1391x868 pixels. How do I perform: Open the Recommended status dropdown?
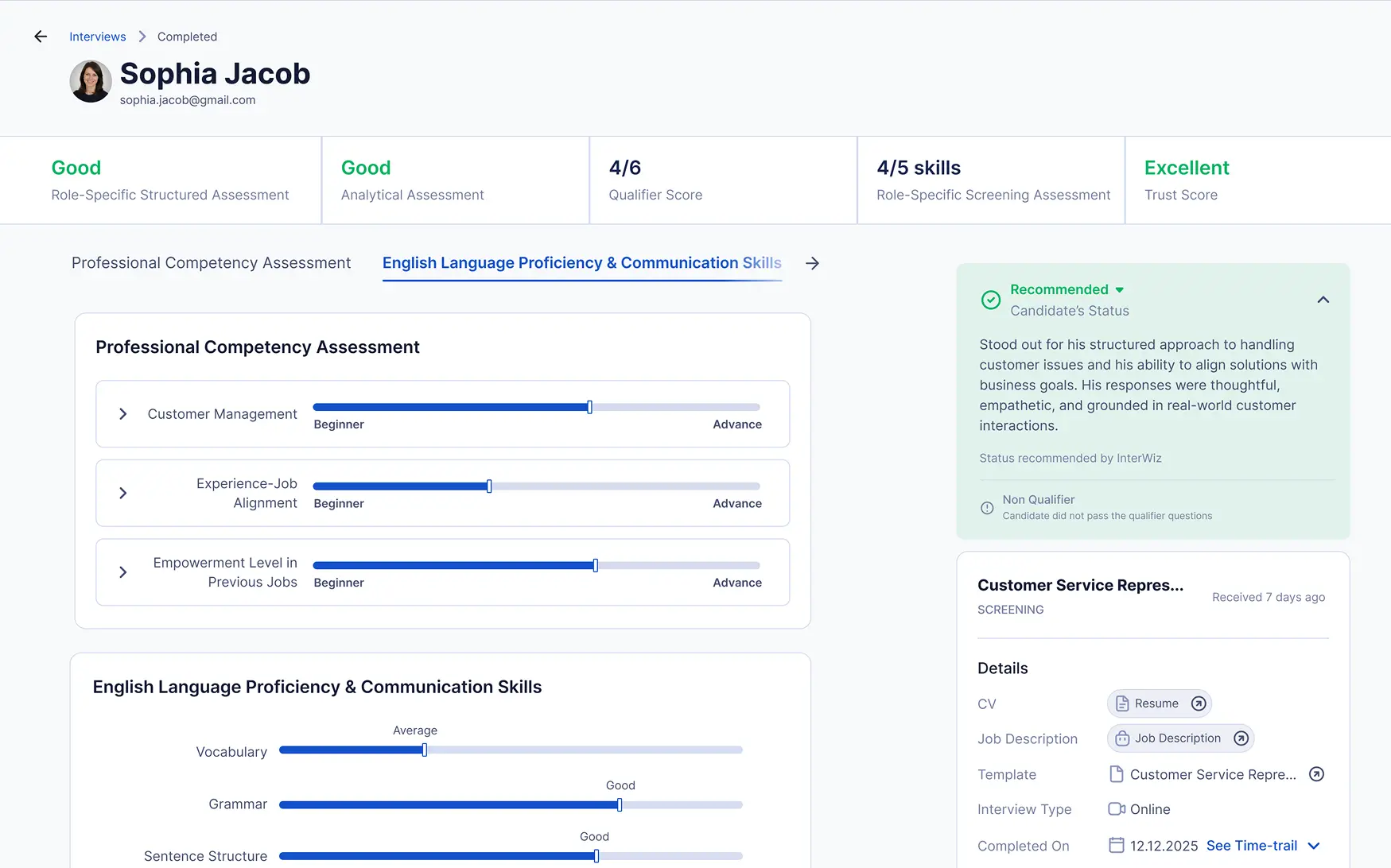tap(1119, 290)
